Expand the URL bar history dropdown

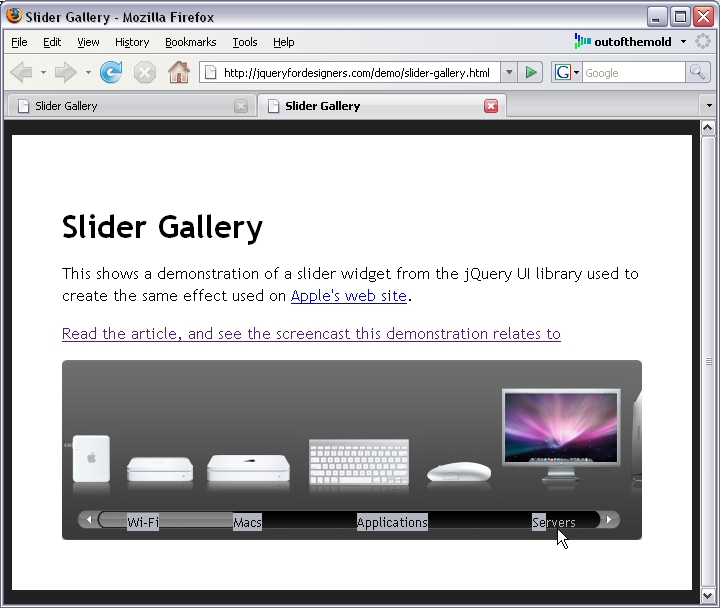point(509,72)
